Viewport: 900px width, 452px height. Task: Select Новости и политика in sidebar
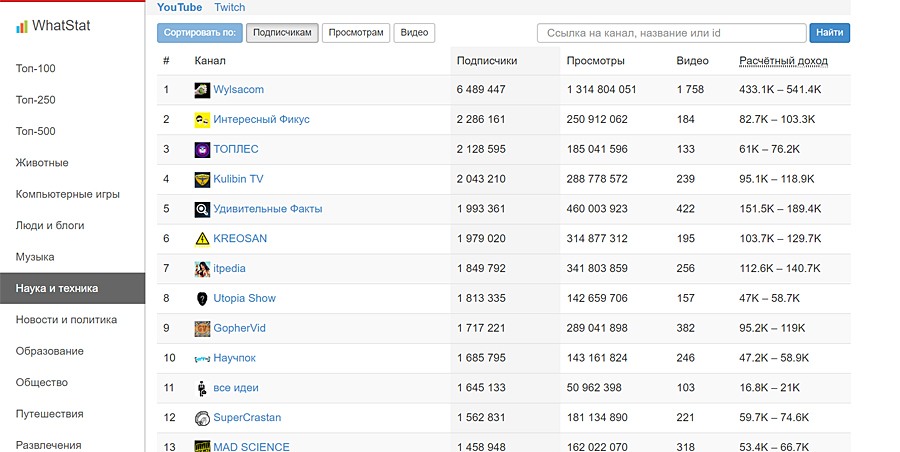point(66,320)
